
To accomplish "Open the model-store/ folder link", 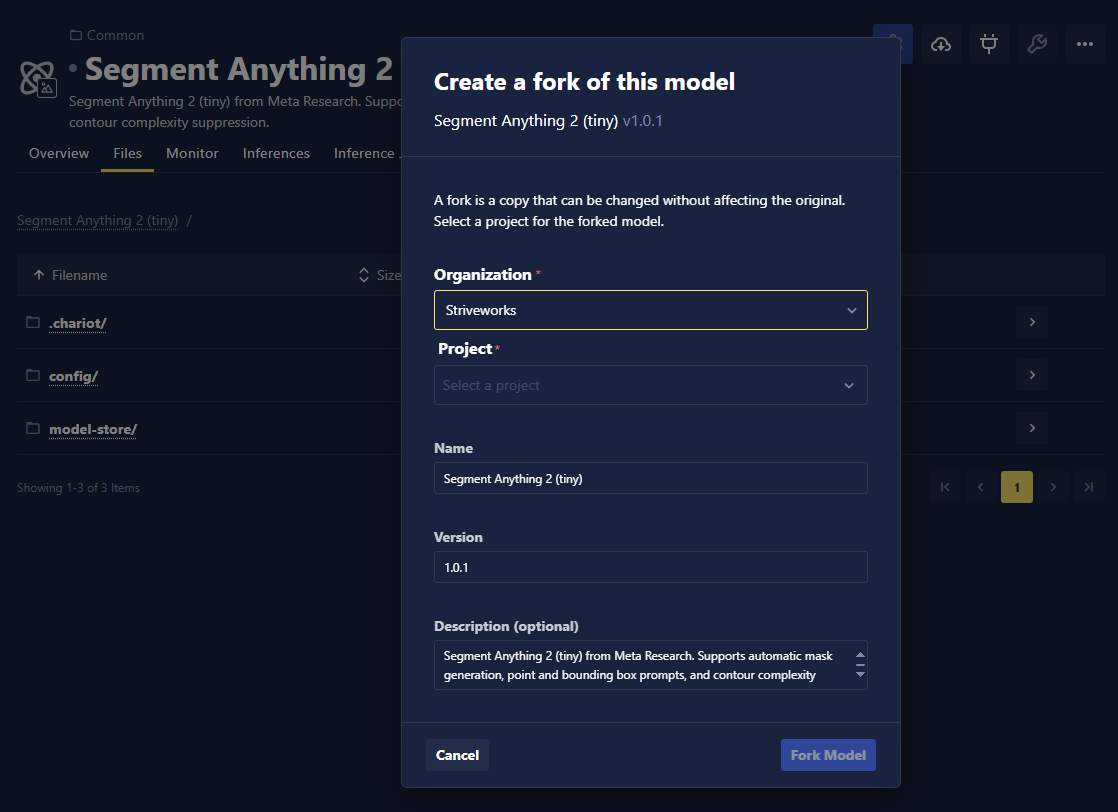I will 93,429.
